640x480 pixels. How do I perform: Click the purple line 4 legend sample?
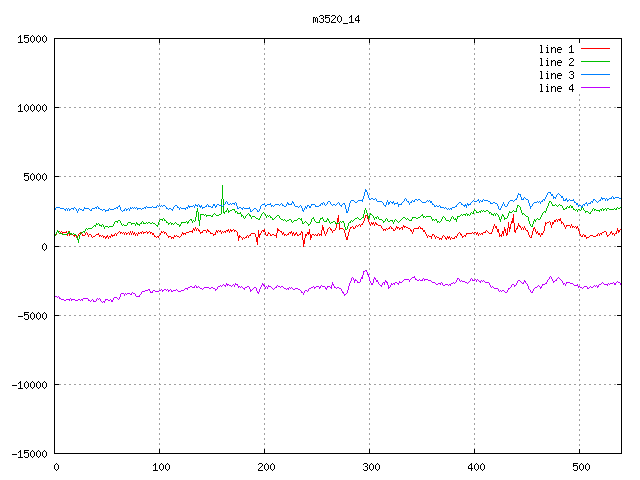[596, 88]
